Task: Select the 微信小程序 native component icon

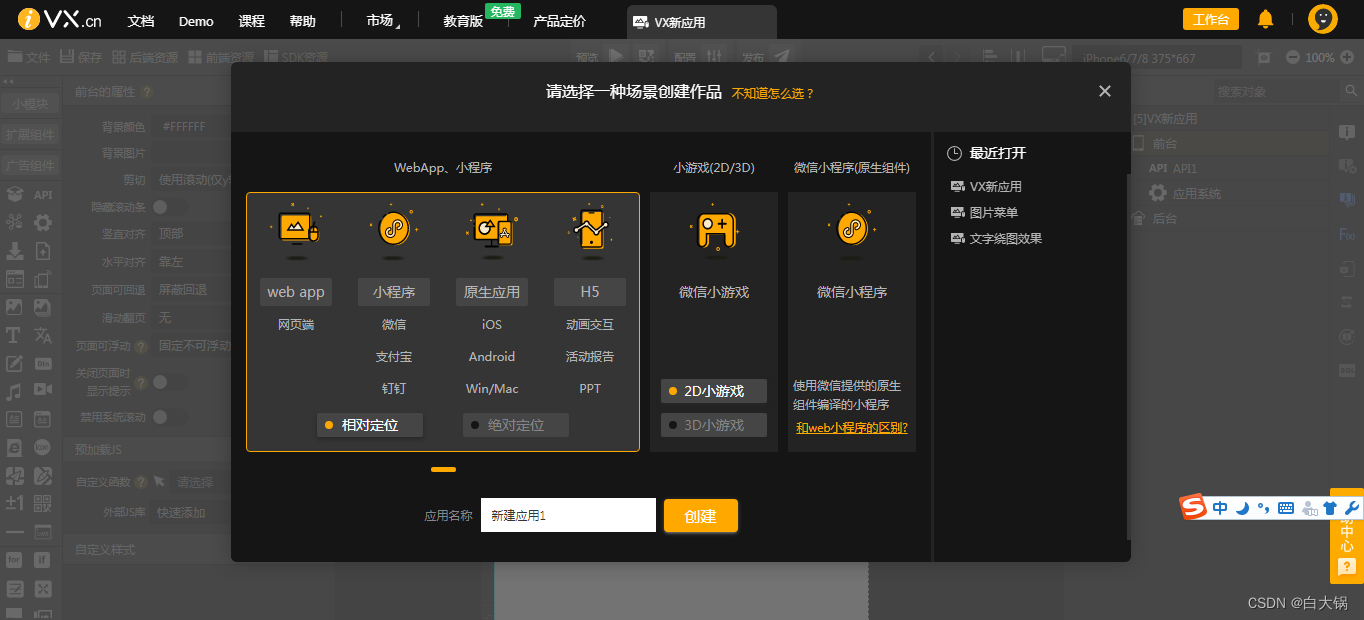Action: coord(852,230)
